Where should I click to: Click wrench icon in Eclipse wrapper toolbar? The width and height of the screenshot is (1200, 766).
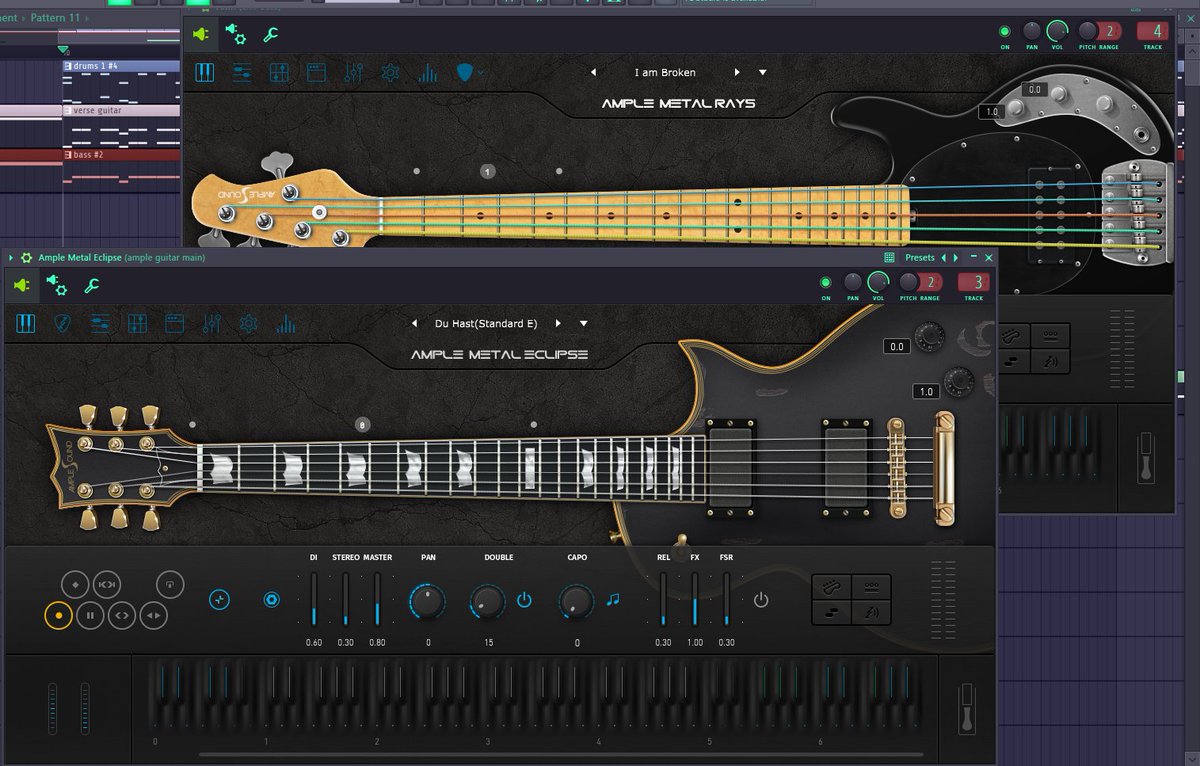(x=90, y=286)
